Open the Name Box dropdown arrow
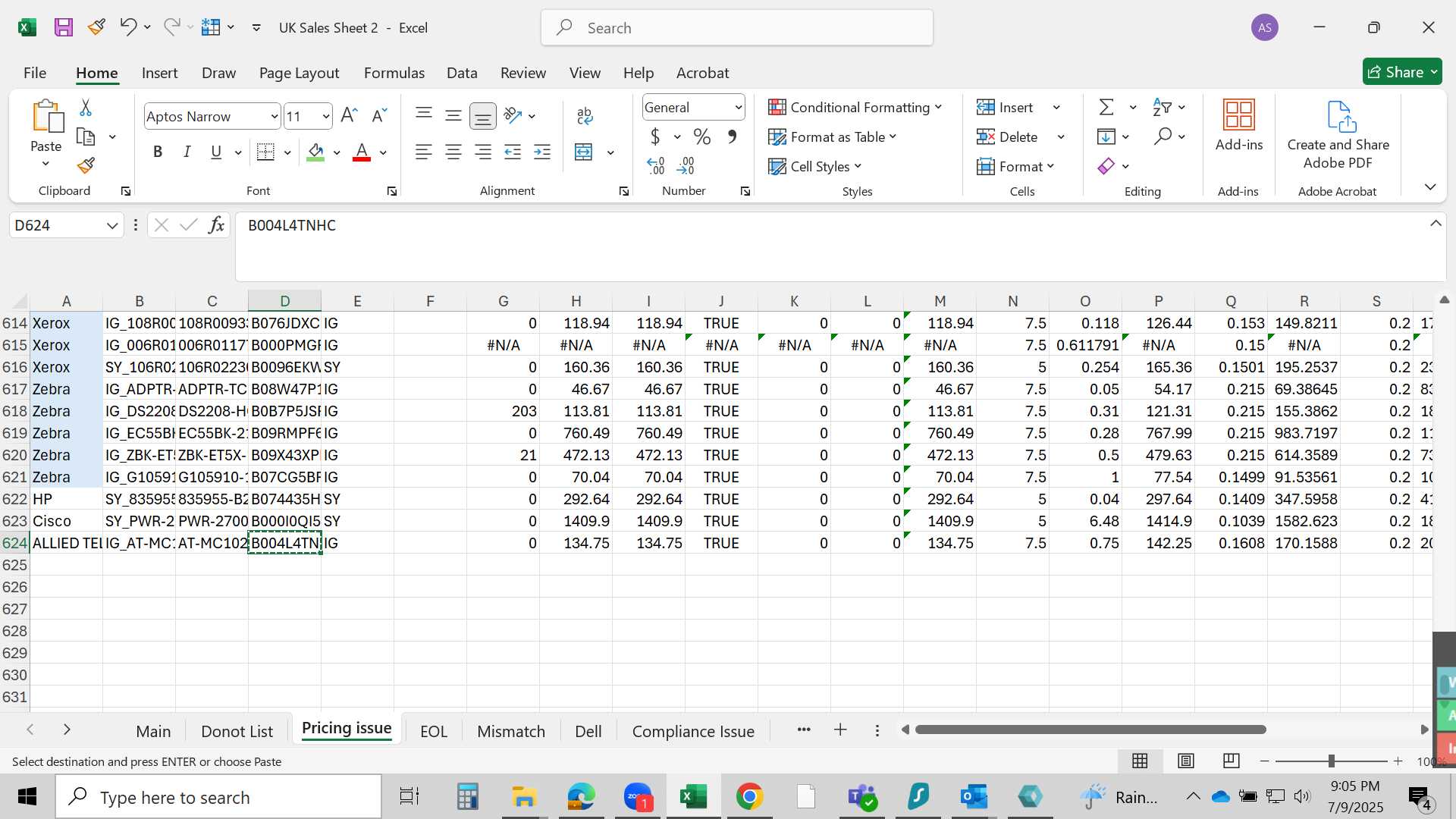 [112, 226]
